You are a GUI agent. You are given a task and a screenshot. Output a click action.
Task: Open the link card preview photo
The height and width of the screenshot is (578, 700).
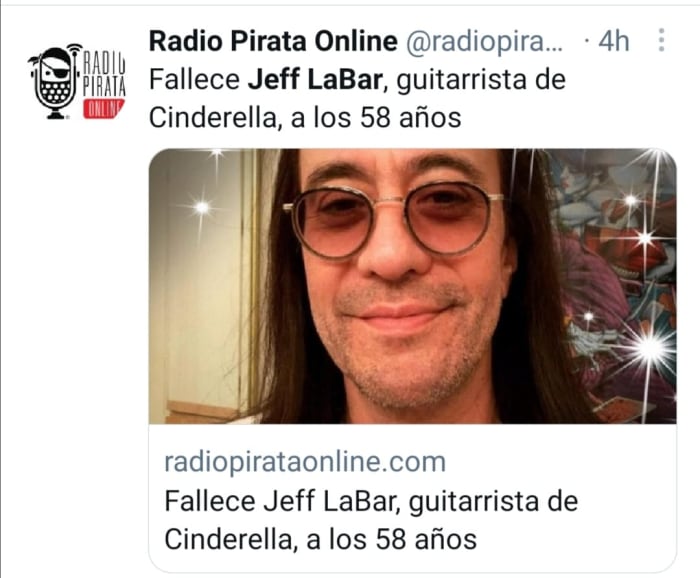412,286
